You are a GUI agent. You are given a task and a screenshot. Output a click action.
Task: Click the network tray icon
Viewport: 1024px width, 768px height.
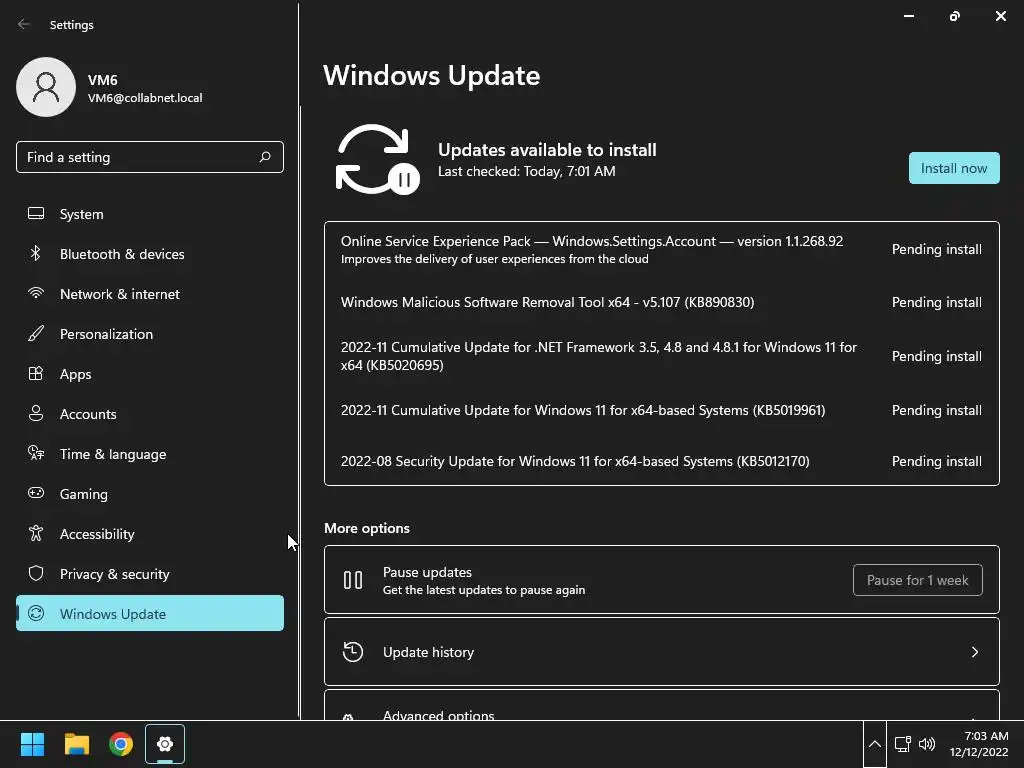pyautogui.click(x=903, y=744)
